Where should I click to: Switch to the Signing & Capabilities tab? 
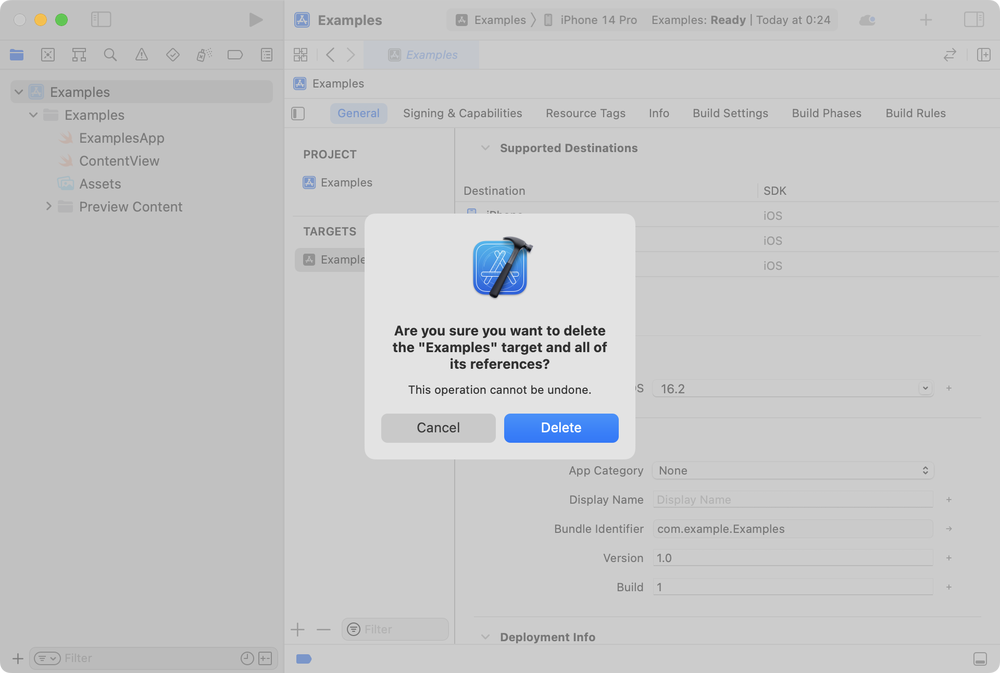[x=462, y=113]
